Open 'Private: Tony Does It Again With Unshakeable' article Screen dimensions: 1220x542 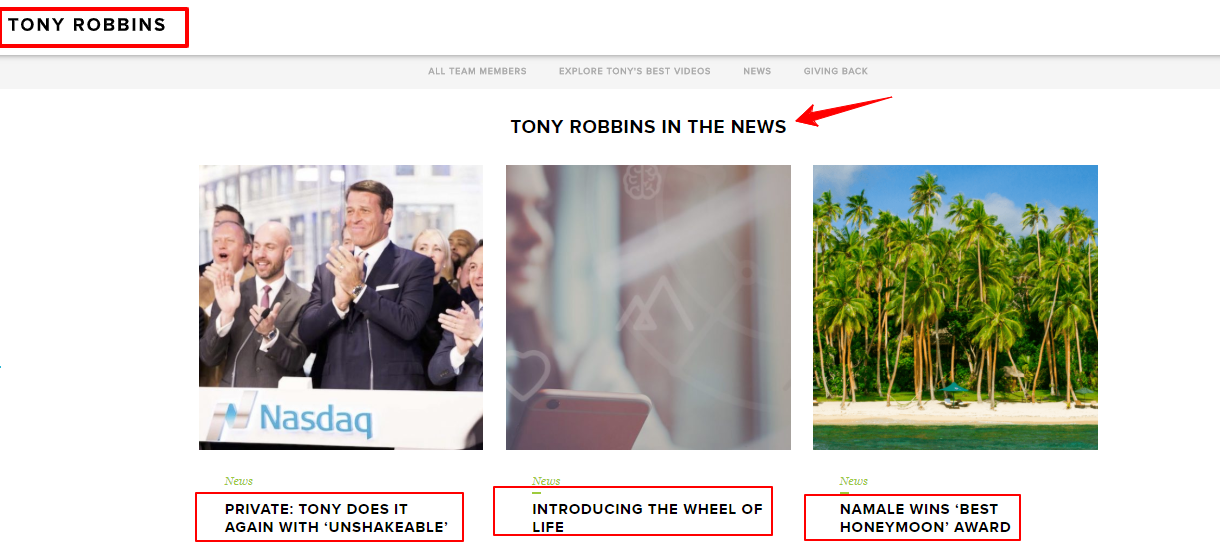[x=336, y=518]
